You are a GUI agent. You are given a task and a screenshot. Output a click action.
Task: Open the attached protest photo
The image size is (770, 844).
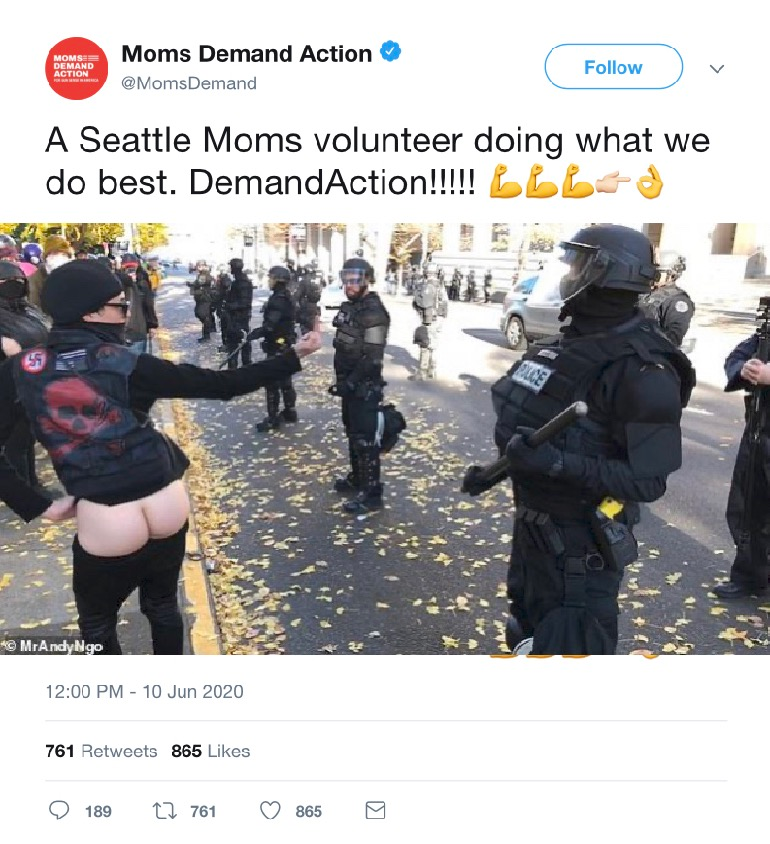click(385, 439)
